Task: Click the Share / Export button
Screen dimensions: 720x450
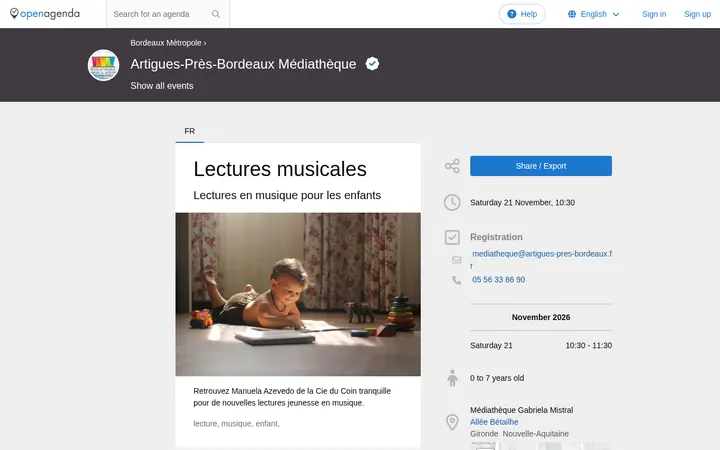Action: coord(540,166)
